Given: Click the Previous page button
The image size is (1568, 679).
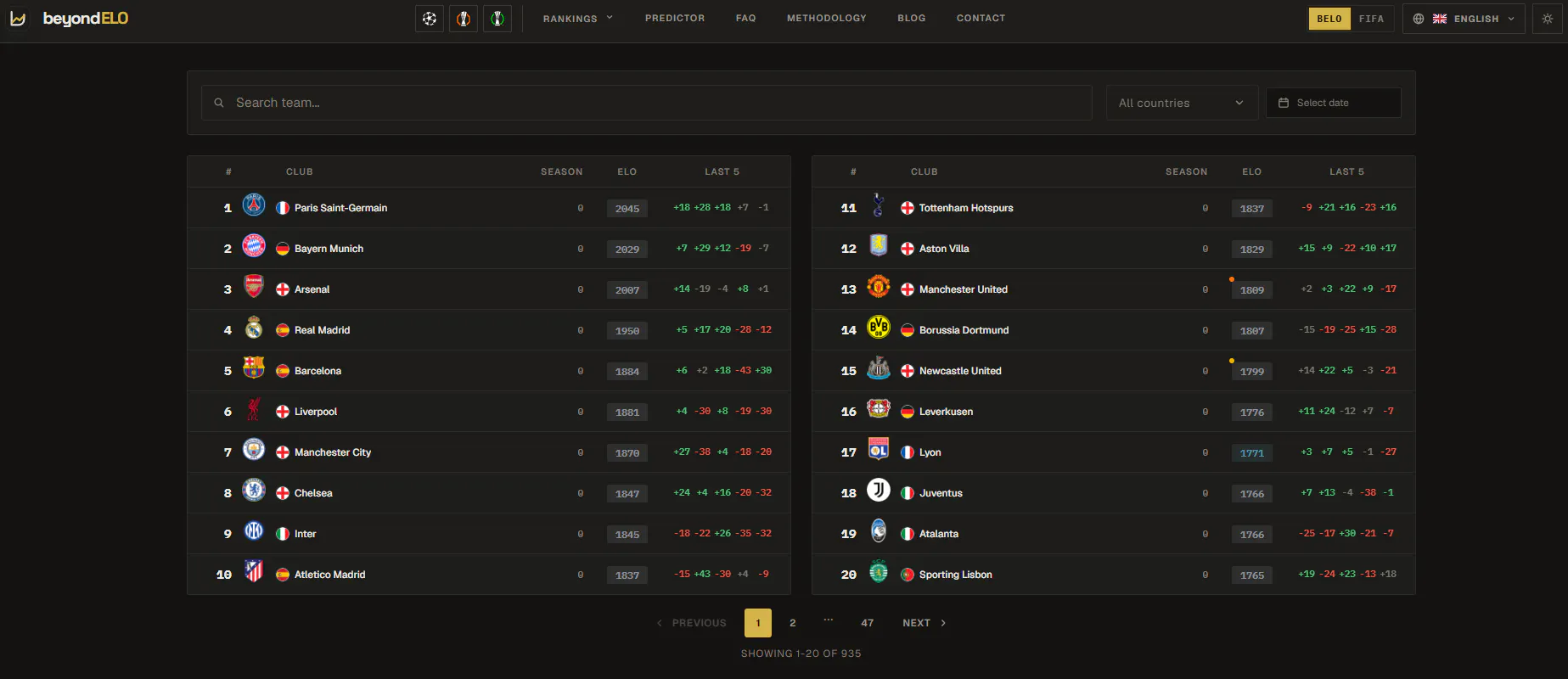Looking at the screenshot, I should (691, 623).
